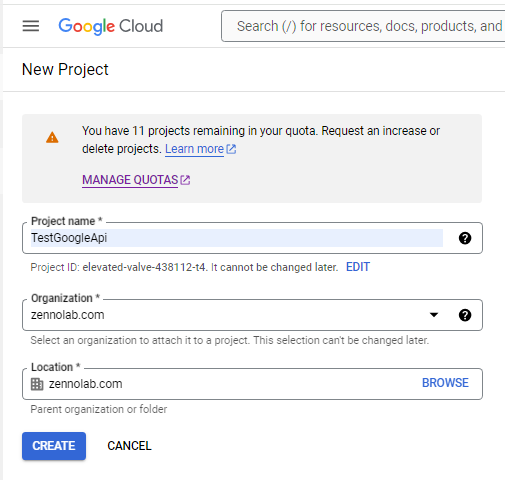Screen dimensions: 505x480
Task: Click CANCEL to discard the project
Action: (x=129, y=446)
